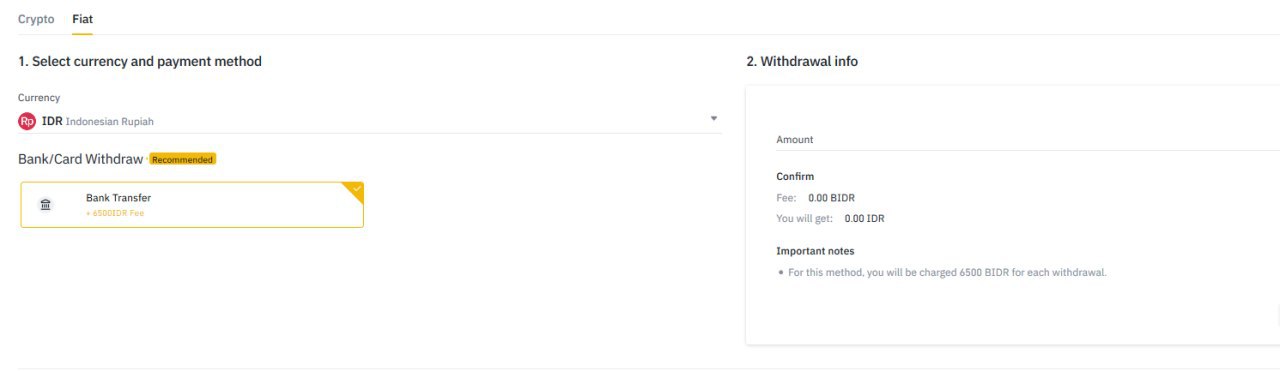Open the currency dropdown arrow

point(714,119)
